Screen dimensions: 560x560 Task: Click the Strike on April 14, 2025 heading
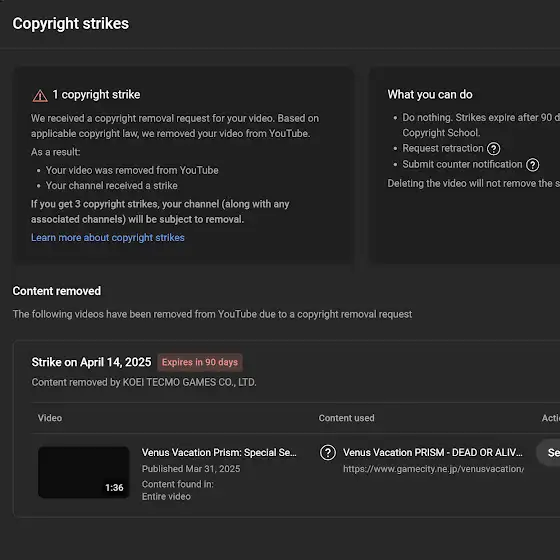[x=91, y=362]
